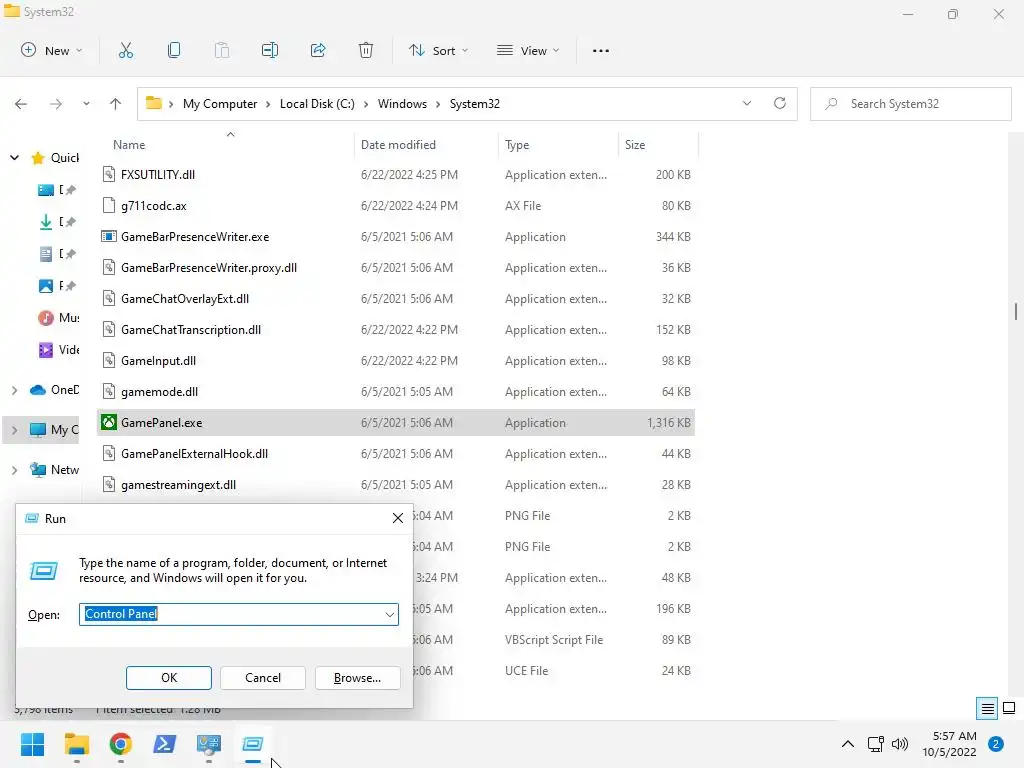Open the Windows Start menu
The width and height of the screenshot is (1024, 768).
[33, 744]
